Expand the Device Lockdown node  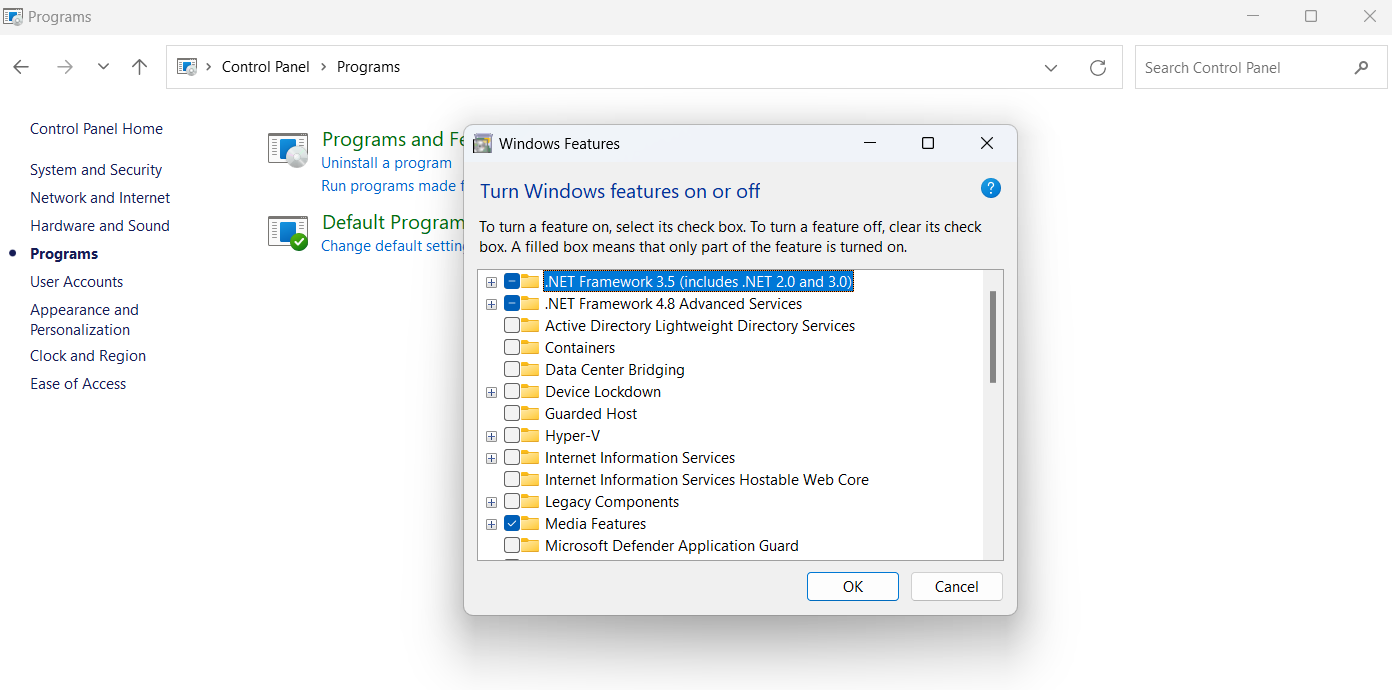point(491,392)
